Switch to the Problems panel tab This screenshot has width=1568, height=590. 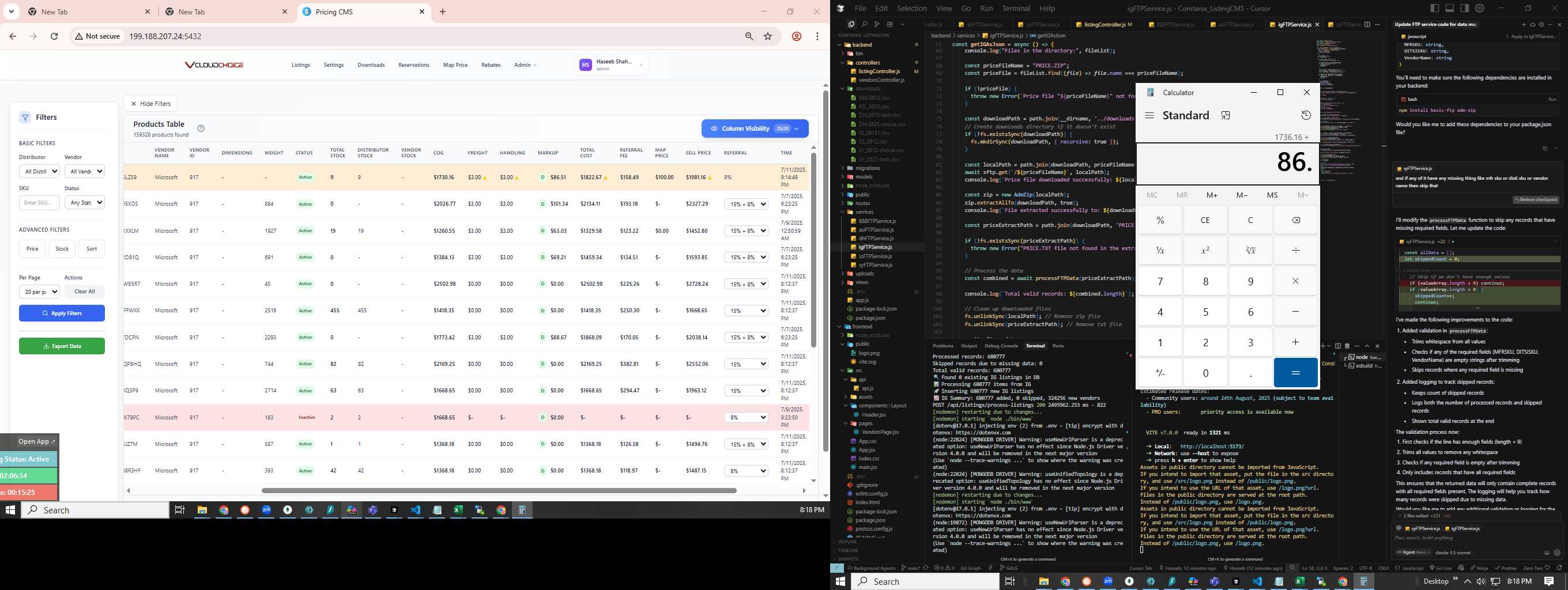[943, 346]
